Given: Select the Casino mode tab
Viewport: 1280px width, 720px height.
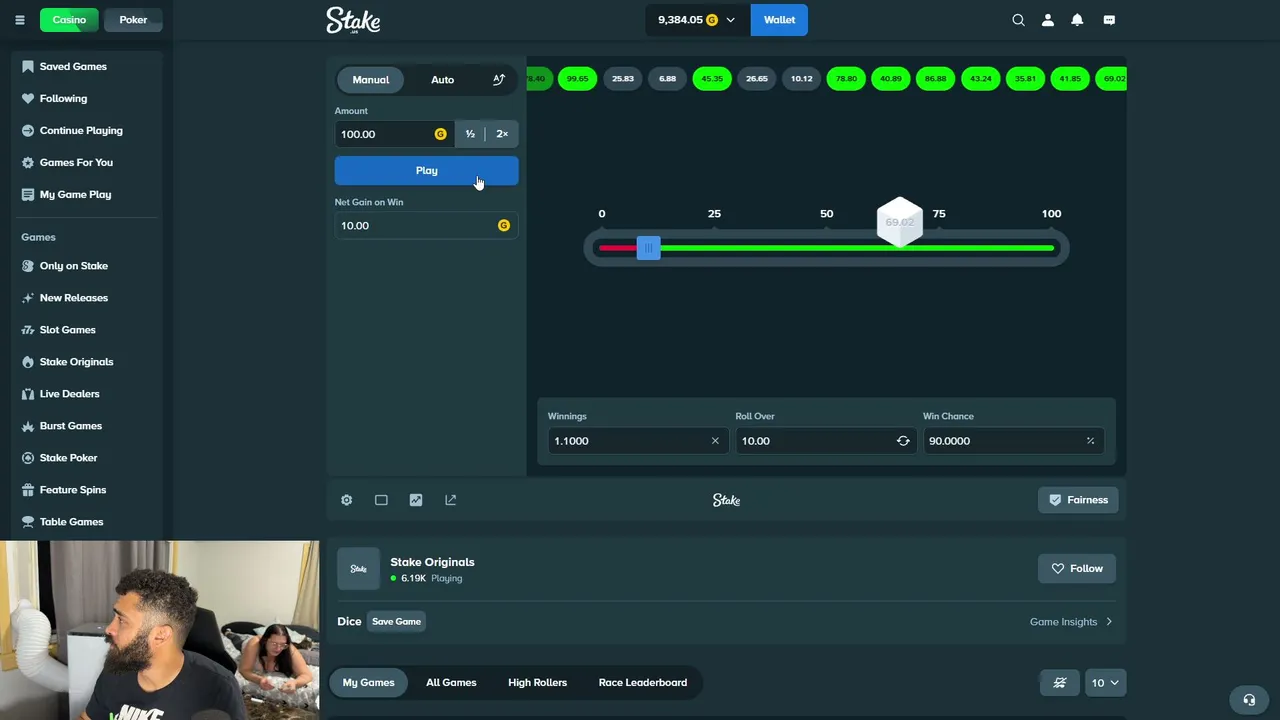Looking at the screenshot, I should (x=69, y=20).
